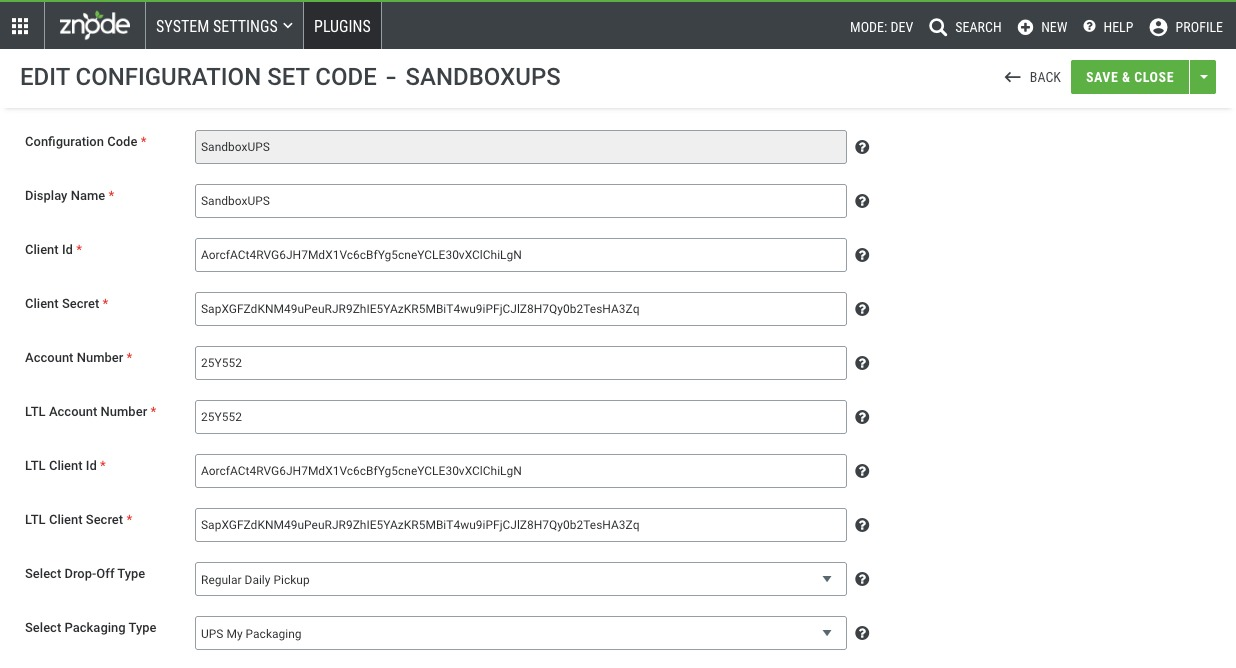Open the Select Packaging Type dropdown
This screenshot has width=1236, height=668.
pyautogui.click(x=521, y=633)
